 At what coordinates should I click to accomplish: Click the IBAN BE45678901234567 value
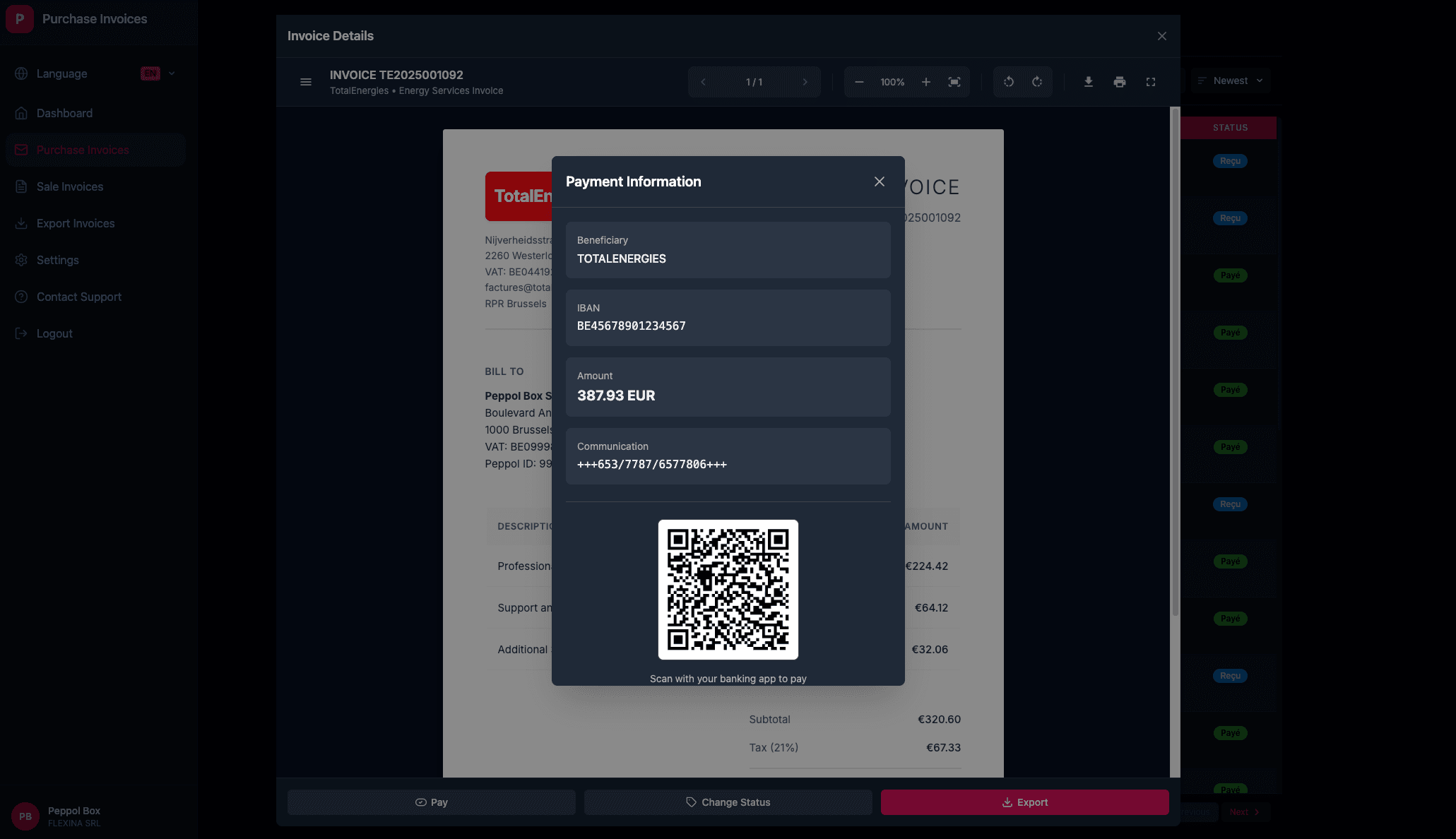point(631,326)
